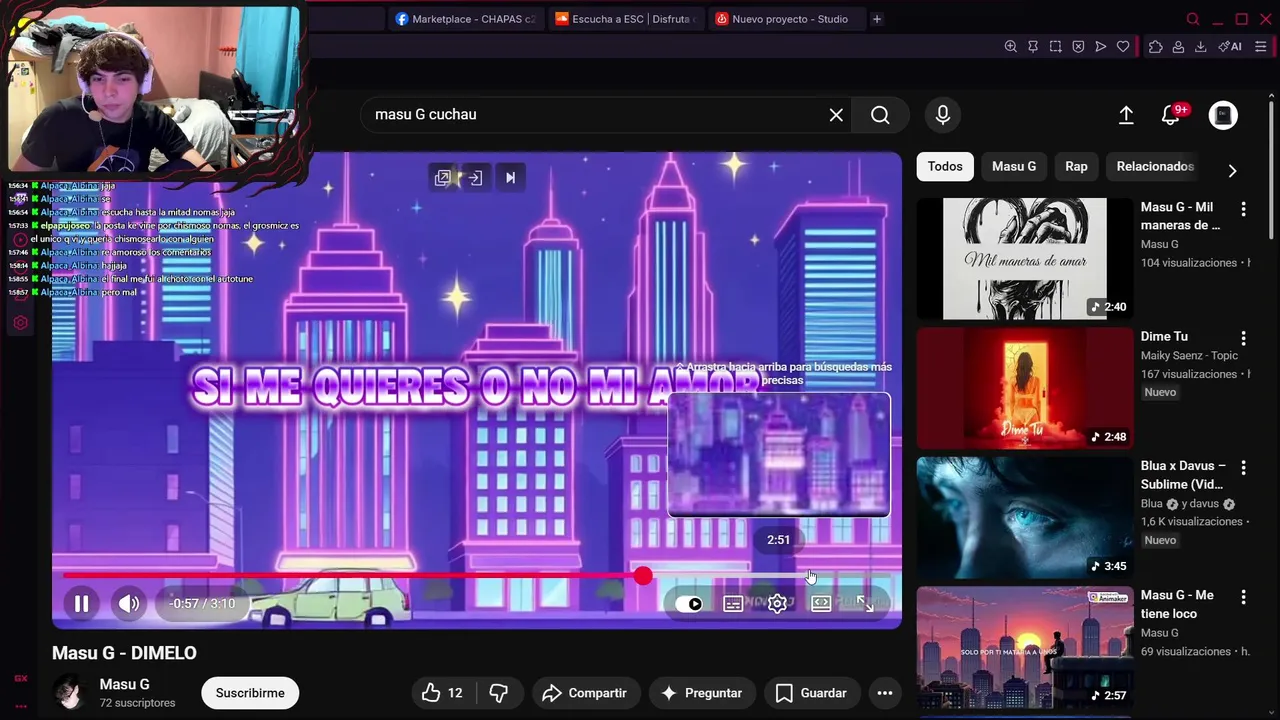This screenshot has width=1280, height=720.
Task: Click 'Maiky Saenz - Topic' channel name
Action: click(x=1189, y=355)
